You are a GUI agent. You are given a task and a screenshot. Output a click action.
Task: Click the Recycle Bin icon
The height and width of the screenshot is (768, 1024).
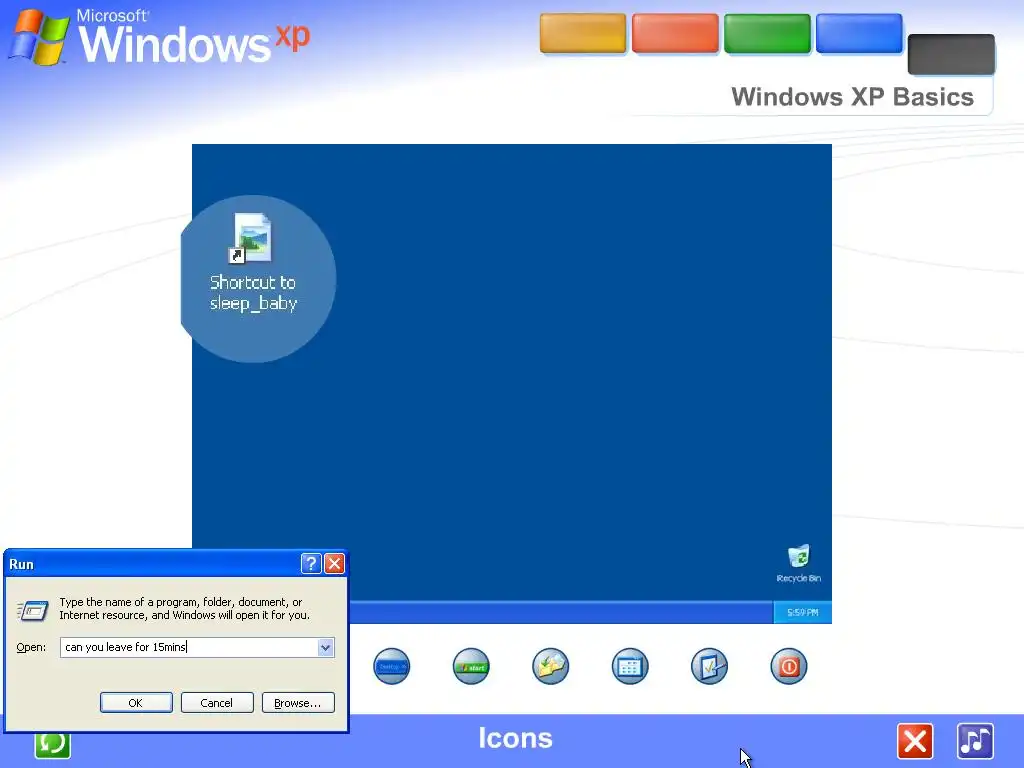(799, 564)
